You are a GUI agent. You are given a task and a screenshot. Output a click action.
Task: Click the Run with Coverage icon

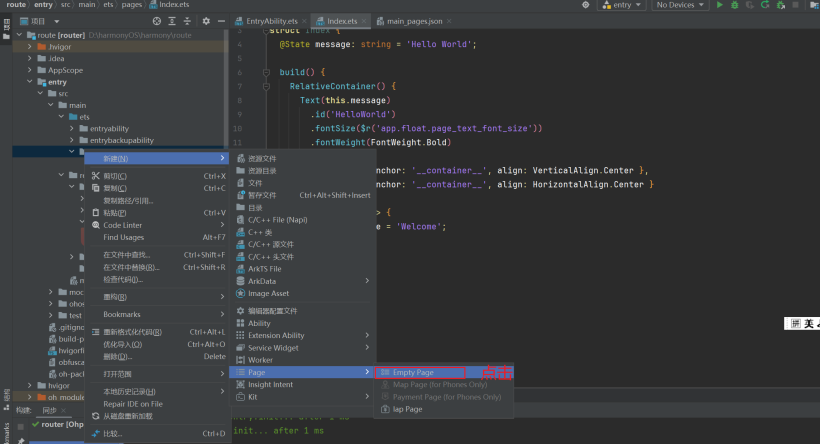(x=749, y=5)
